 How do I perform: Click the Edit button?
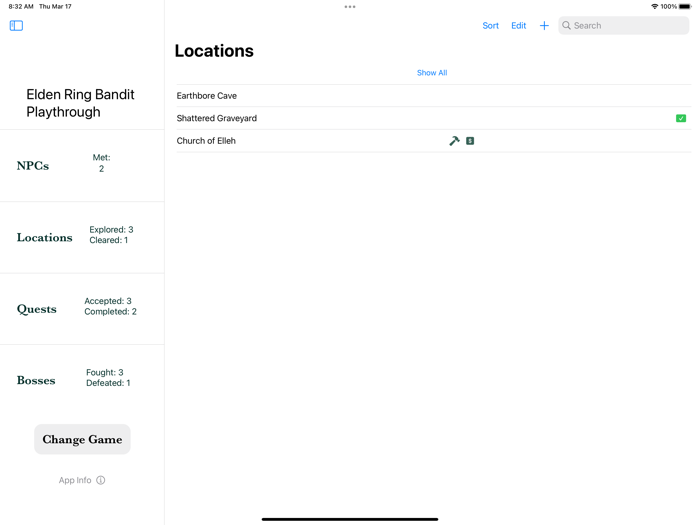[x=518, y=25]
